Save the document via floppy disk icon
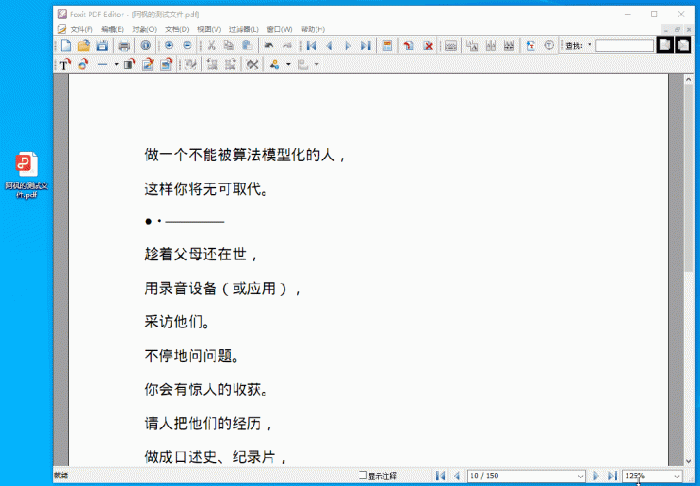Image resolution: width=700 pixels, height=486 pixels. (102, 46)
